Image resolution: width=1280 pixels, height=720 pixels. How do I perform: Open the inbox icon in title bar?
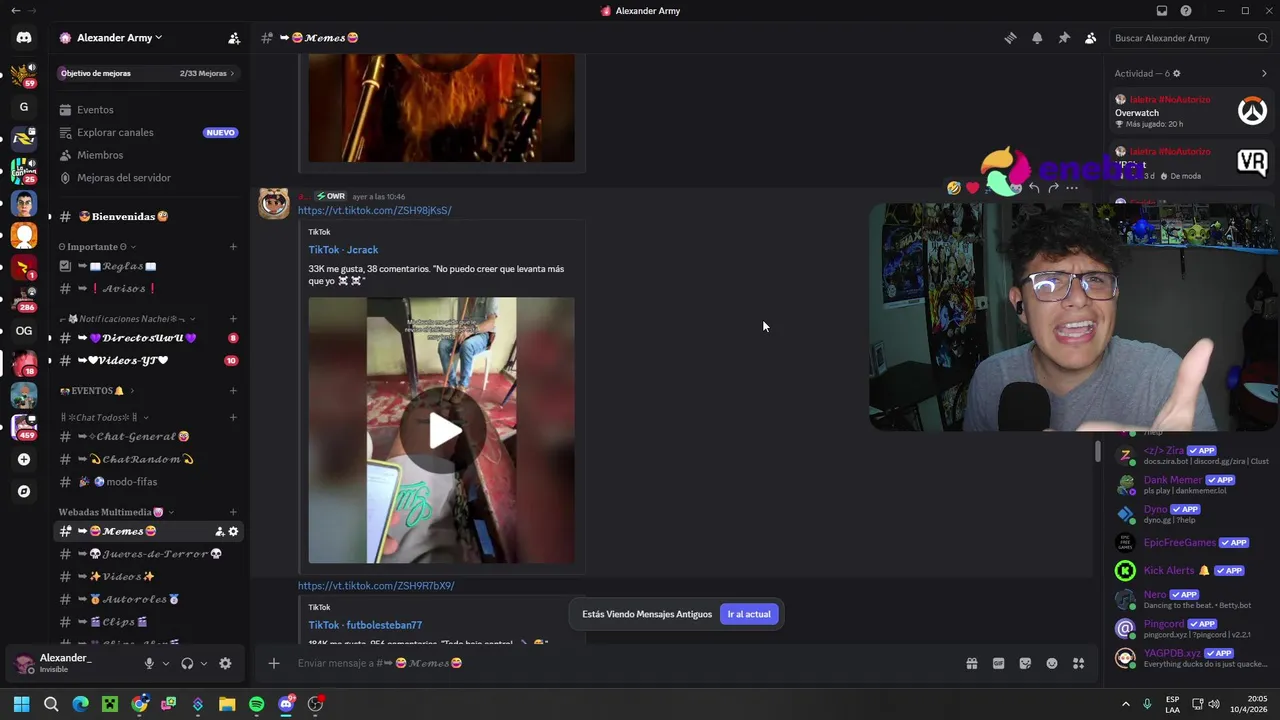click(x=1161, y=11)
